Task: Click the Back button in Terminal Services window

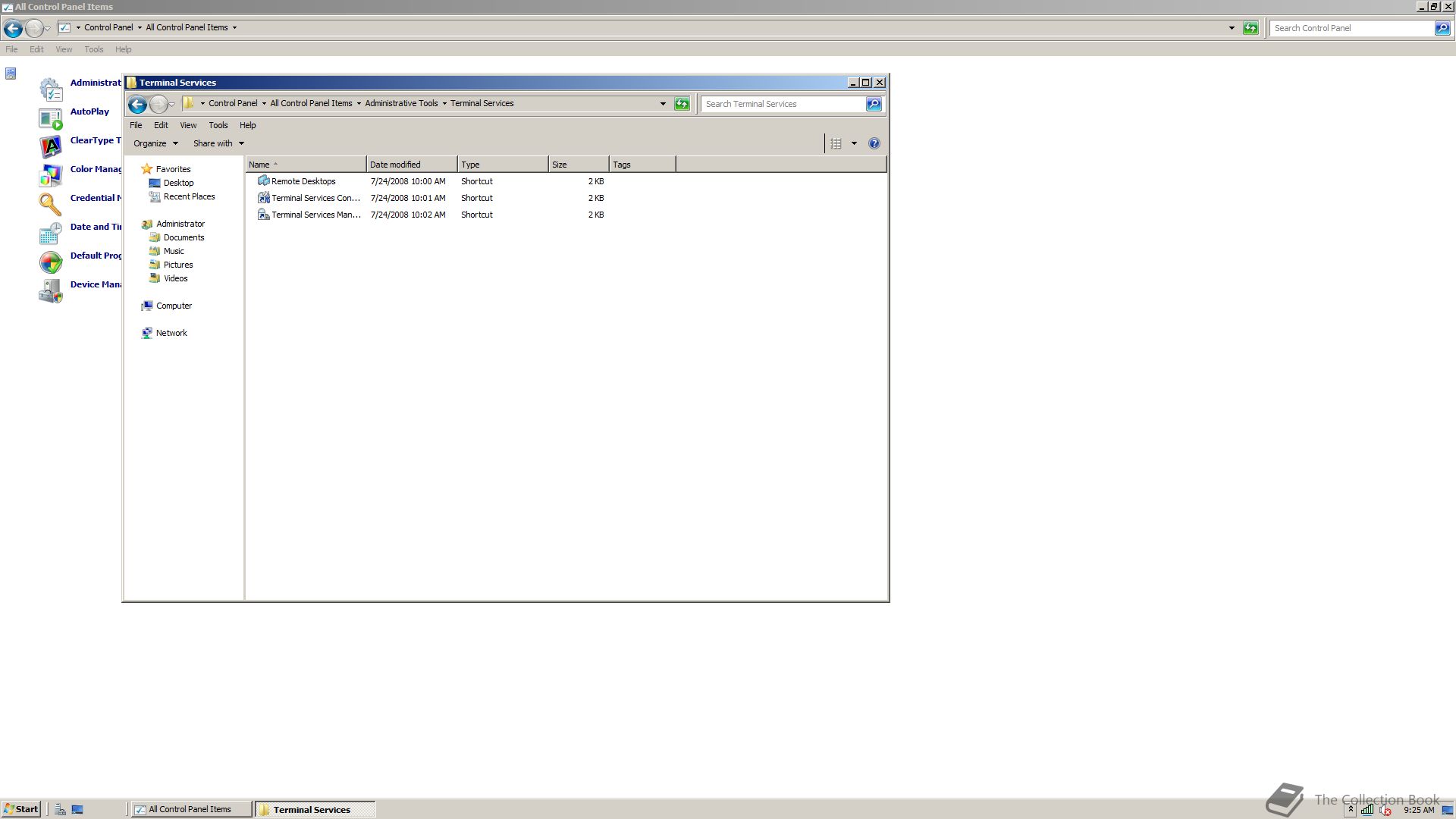Action: (x=137, y=104)
